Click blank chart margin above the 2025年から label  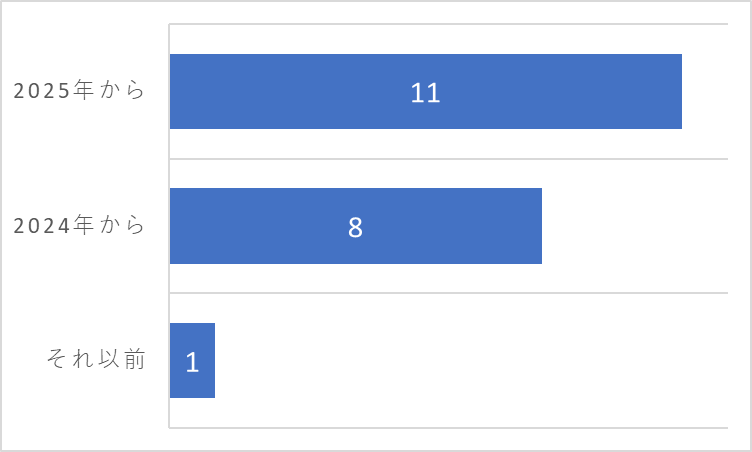[x=86, y=41]
